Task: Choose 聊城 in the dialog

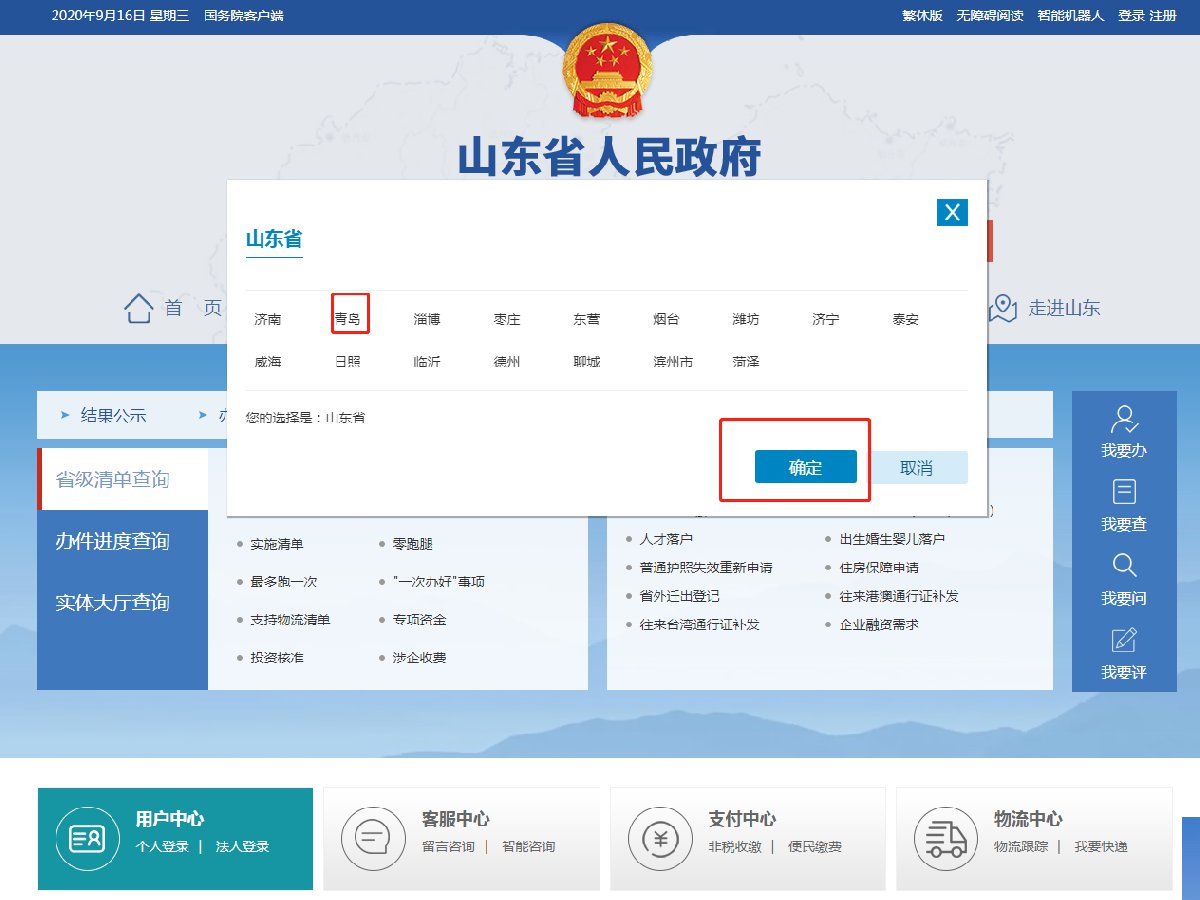Action: coord(587,361)
